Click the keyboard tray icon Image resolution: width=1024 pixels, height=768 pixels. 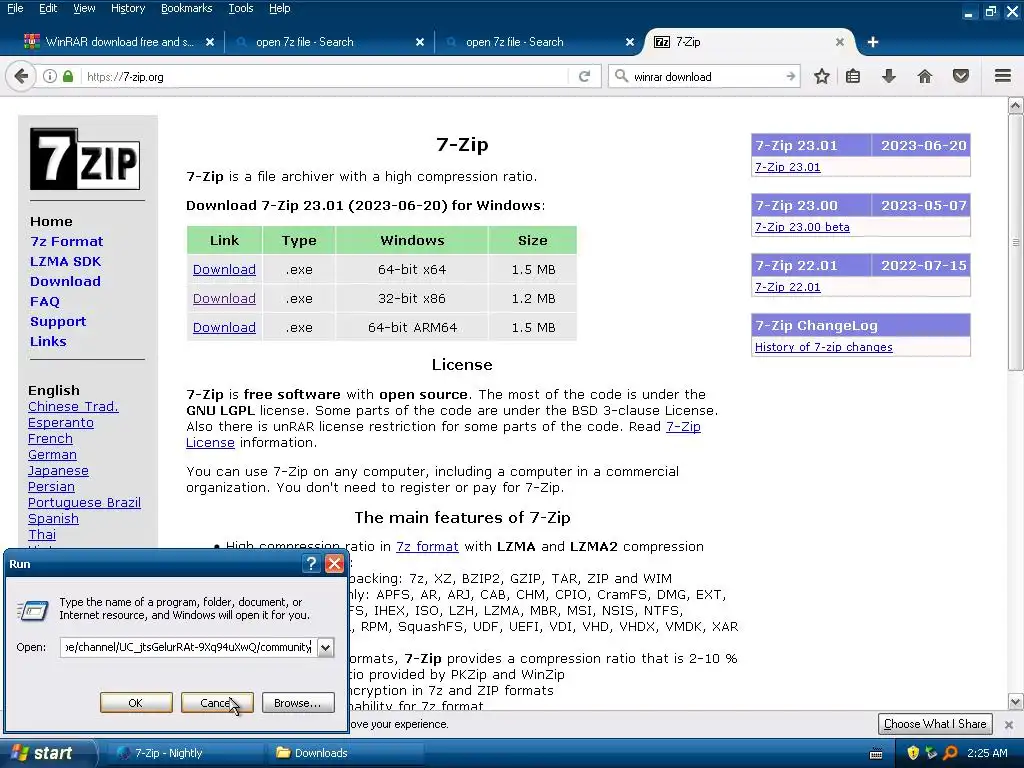coord(876,754)
